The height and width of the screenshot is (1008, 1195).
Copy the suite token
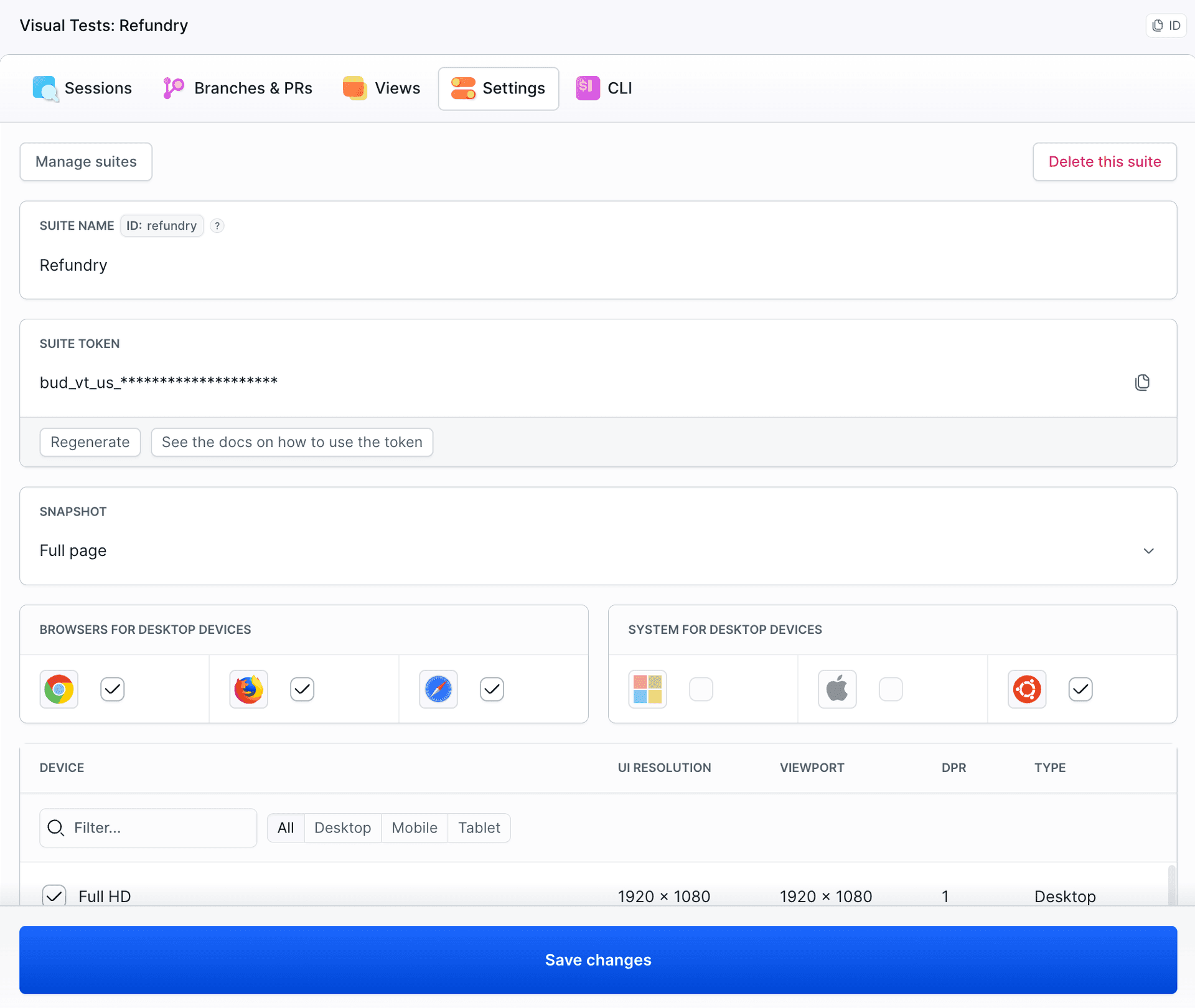coord(1141,382)
